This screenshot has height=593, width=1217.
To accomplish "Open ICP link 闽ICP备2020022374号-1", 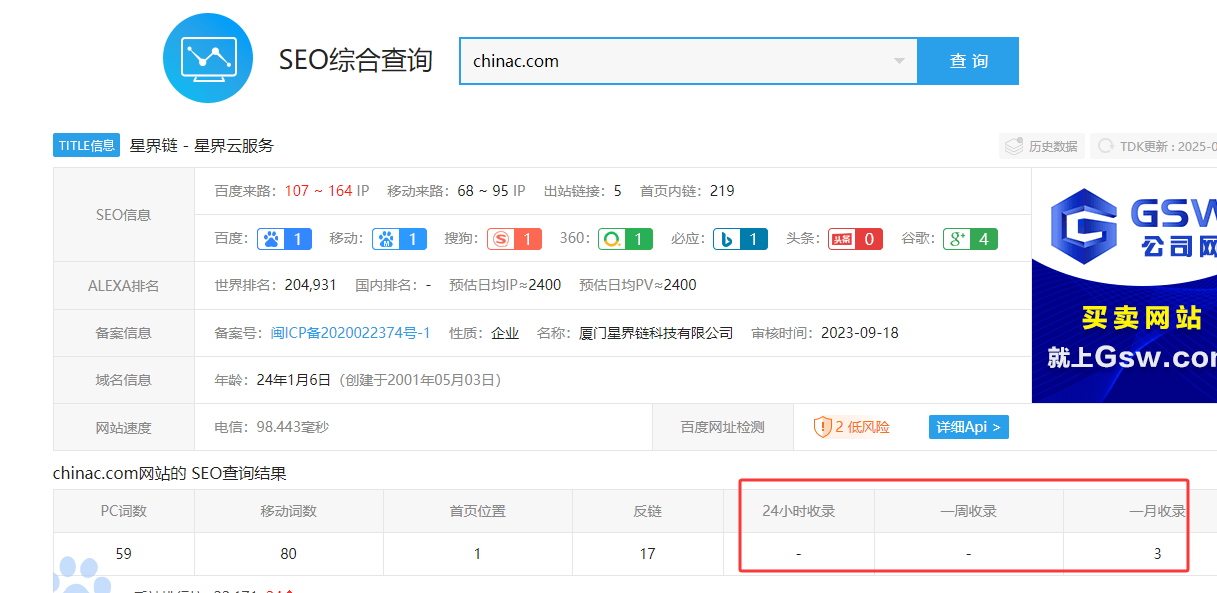I will (x=350, y=333).
